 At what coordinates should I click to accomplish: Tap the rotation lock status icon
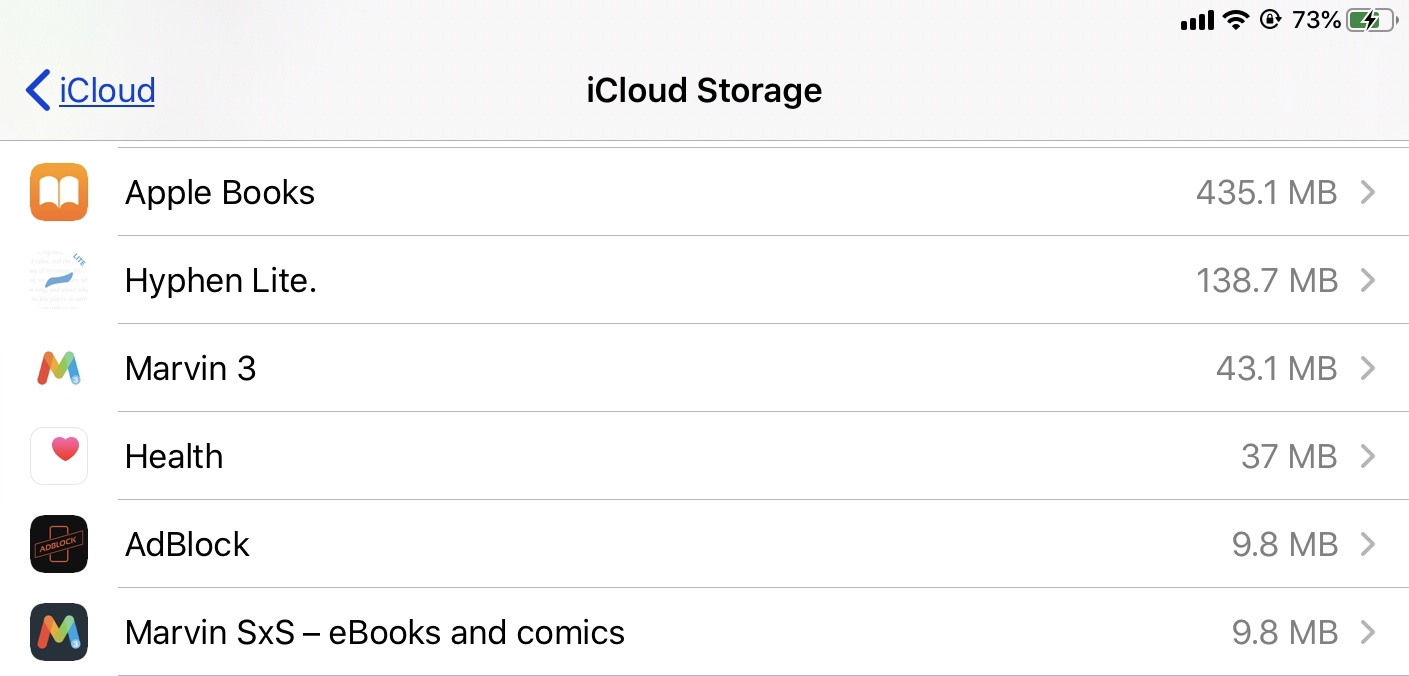(x=1270, y=20)
